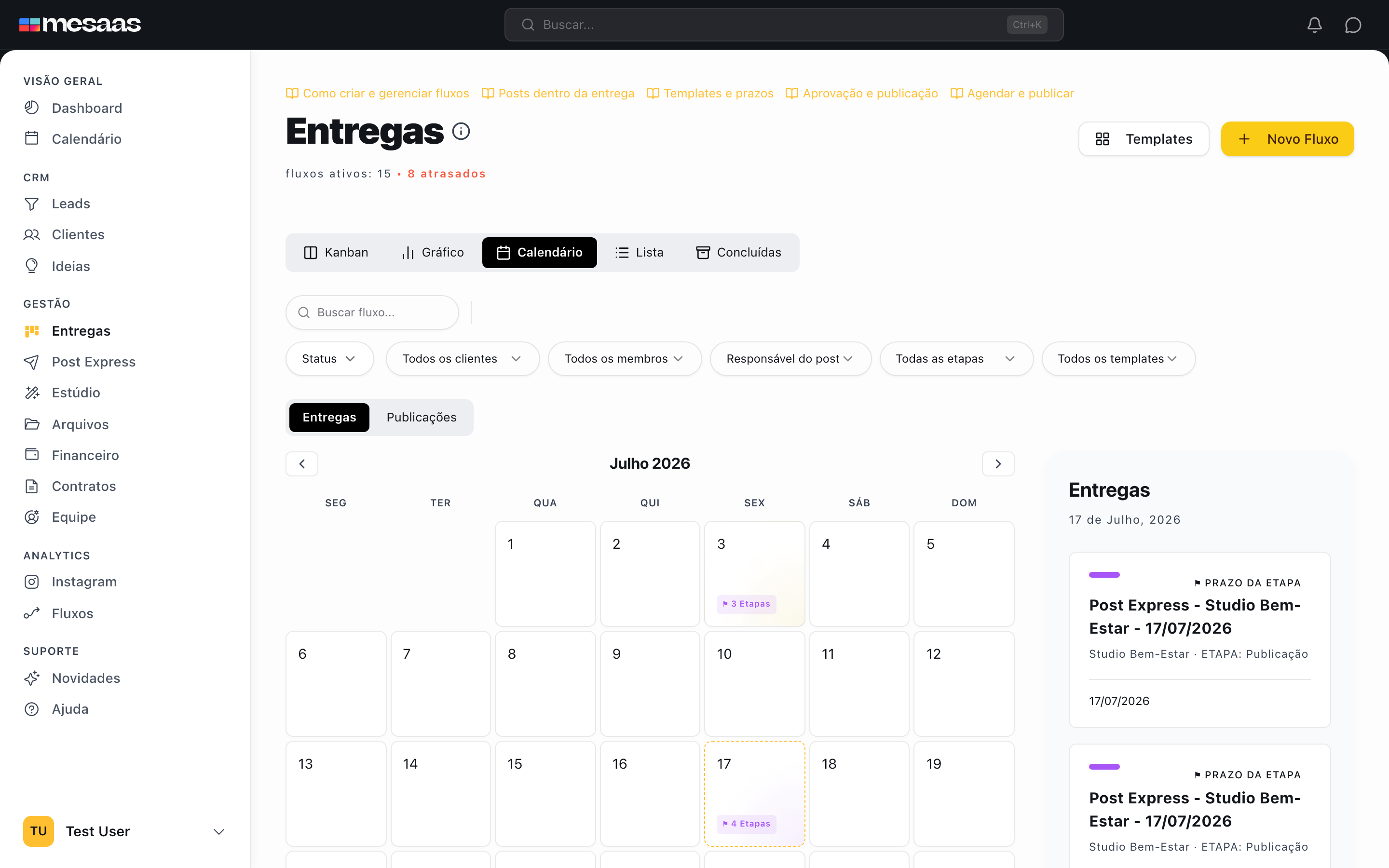Click the mesaas logo
This screenshot has height=868, width=1389.
(80, 25)
